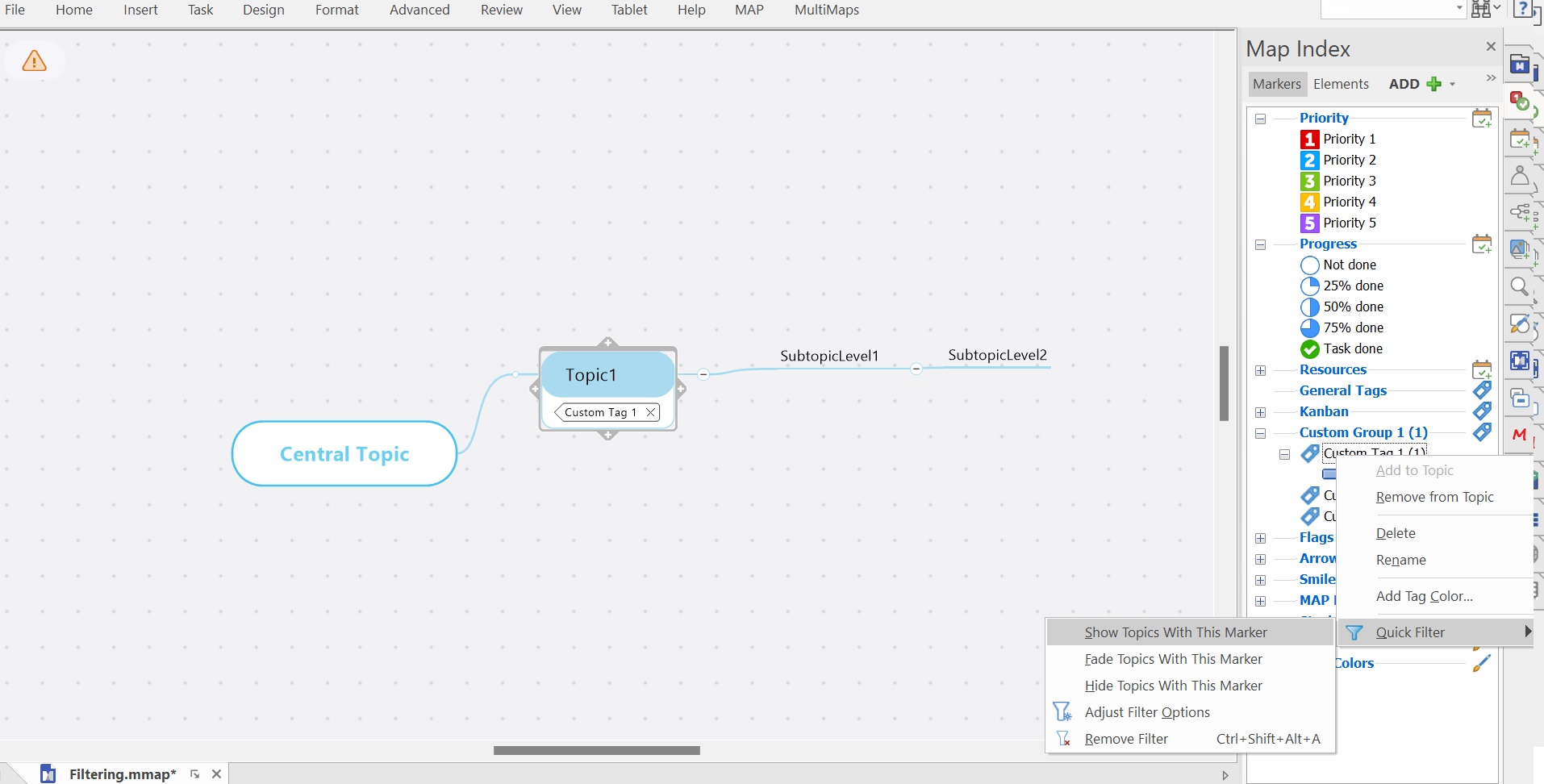
Task: Switch to the Elements tab
Action: (x=1341, y=84)
